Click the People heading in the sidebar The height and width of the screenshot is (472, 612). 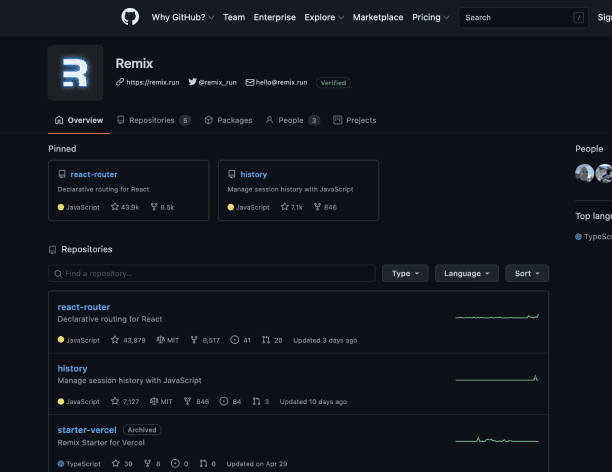589,149
